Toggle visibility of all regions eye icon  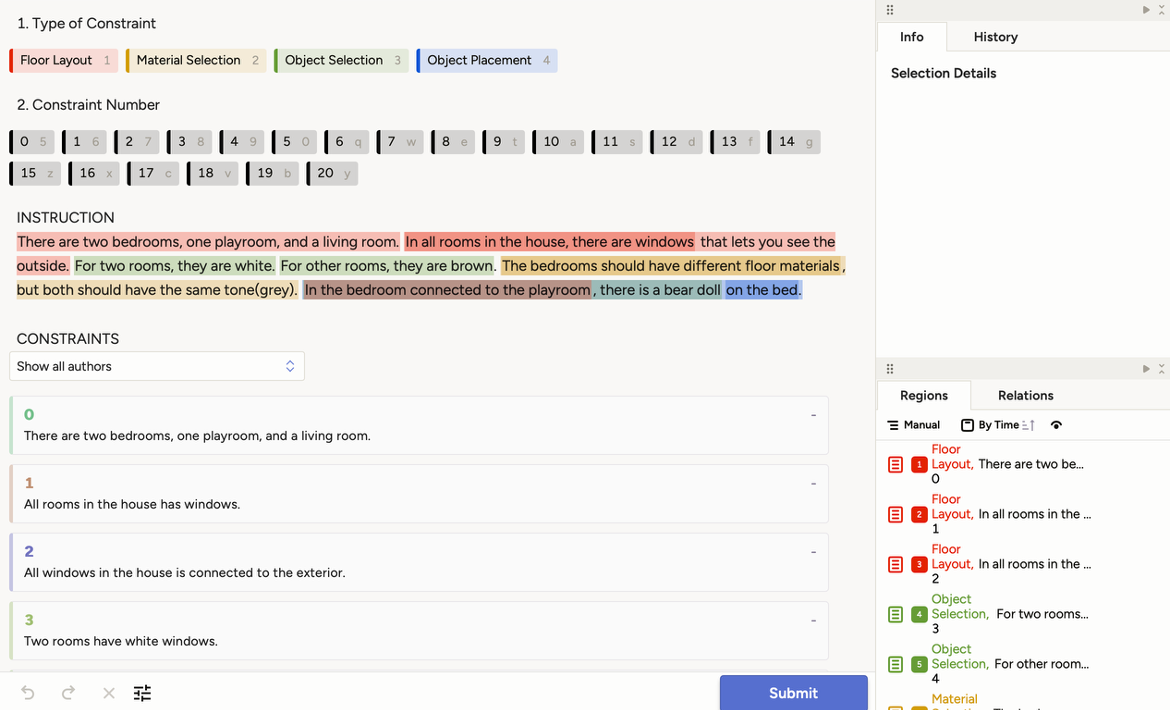pyautogui.click(x=1056, y=425)
